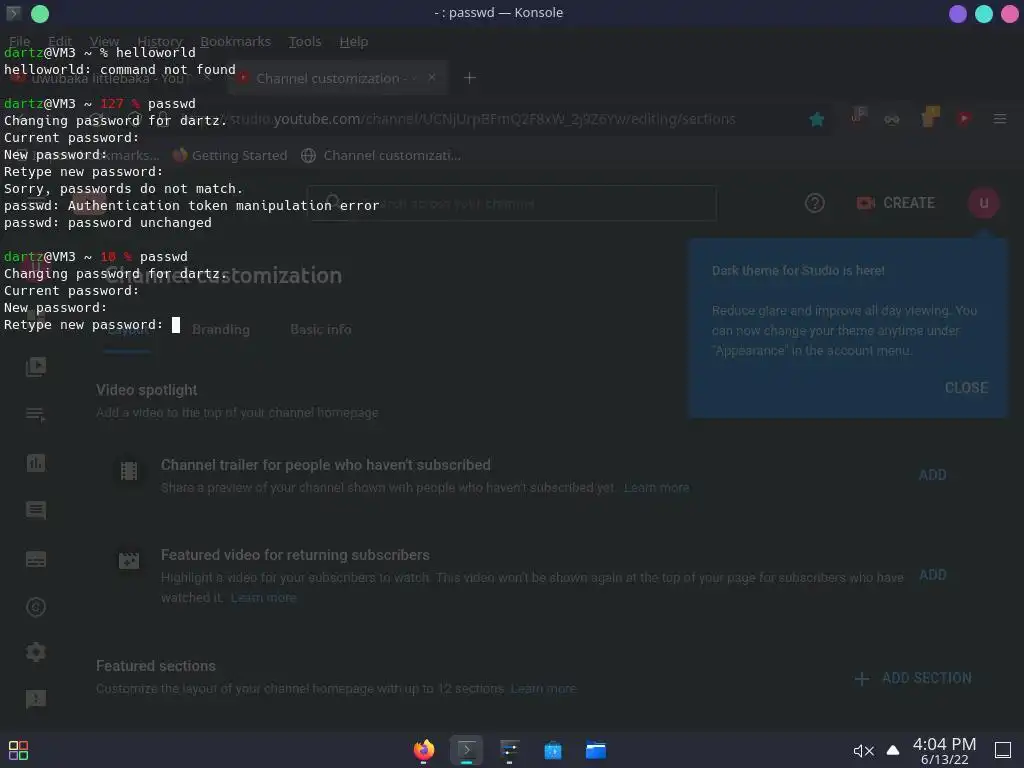
Task: Click ADD SECTION under Featured sections
Action: tap(913, 679)
